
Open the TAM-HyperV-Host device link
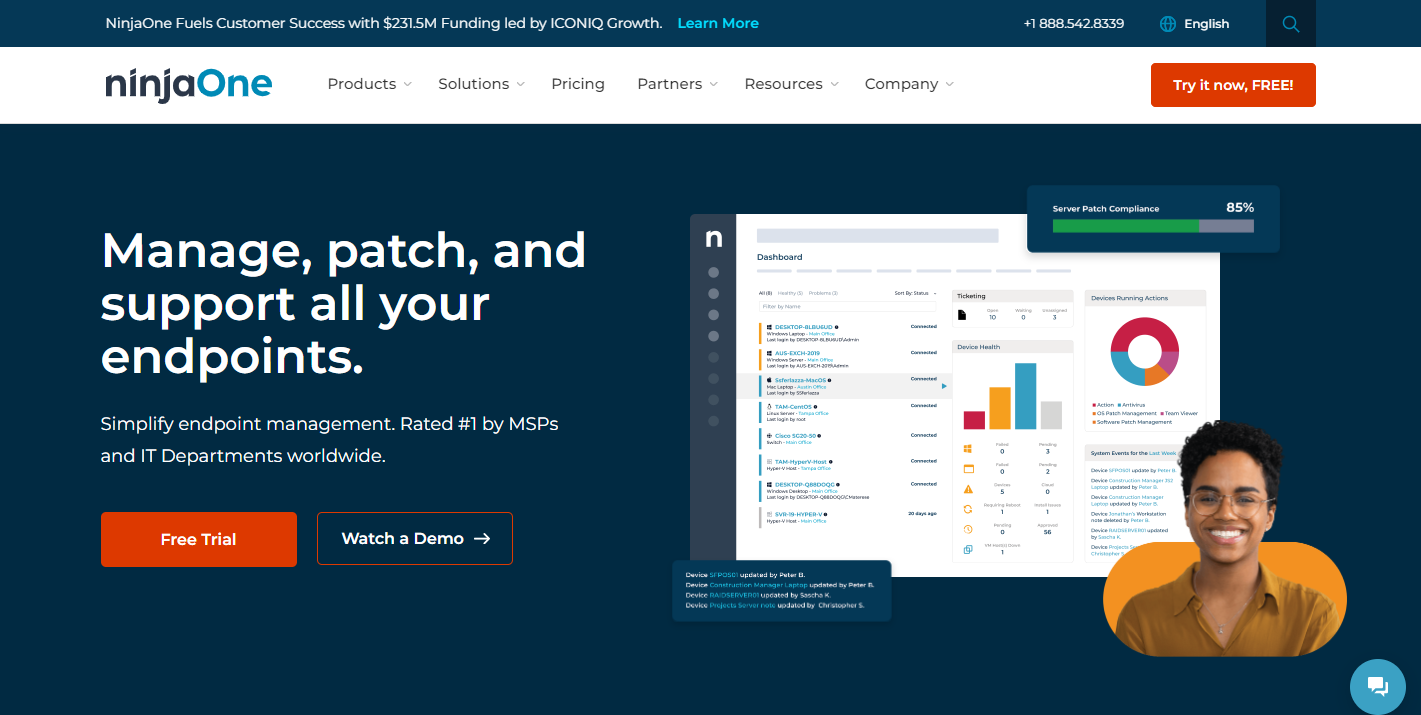(800, 462)
